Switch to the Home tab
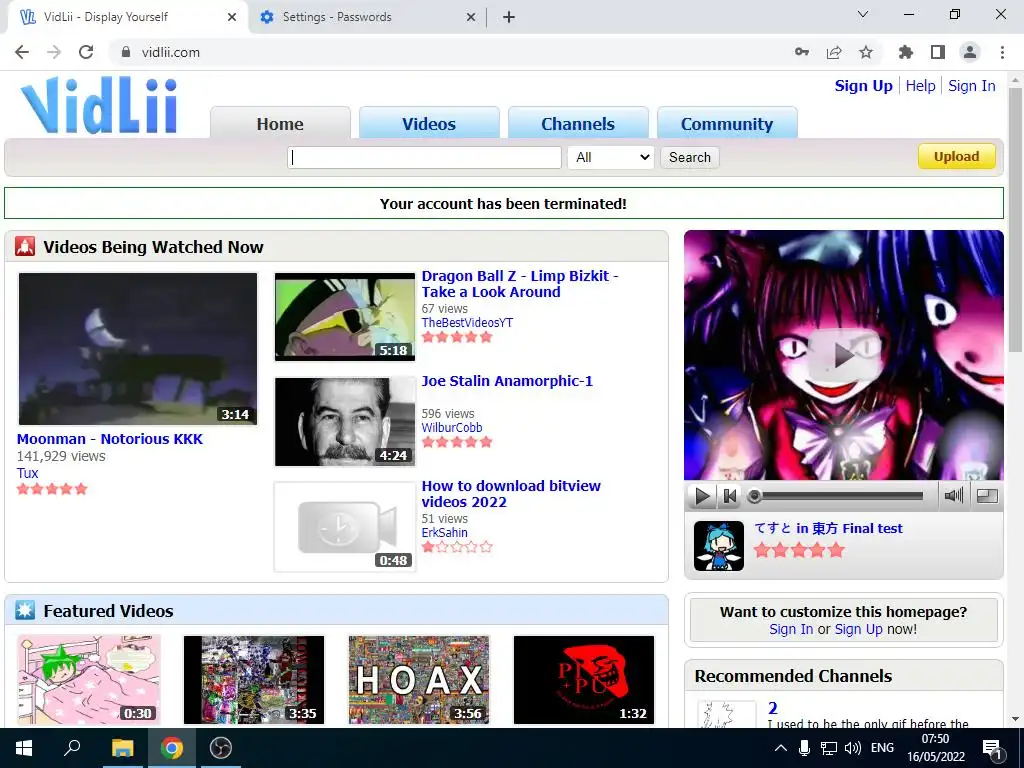The height and width of the screenshot is (768, 1024). click(280, 123)
